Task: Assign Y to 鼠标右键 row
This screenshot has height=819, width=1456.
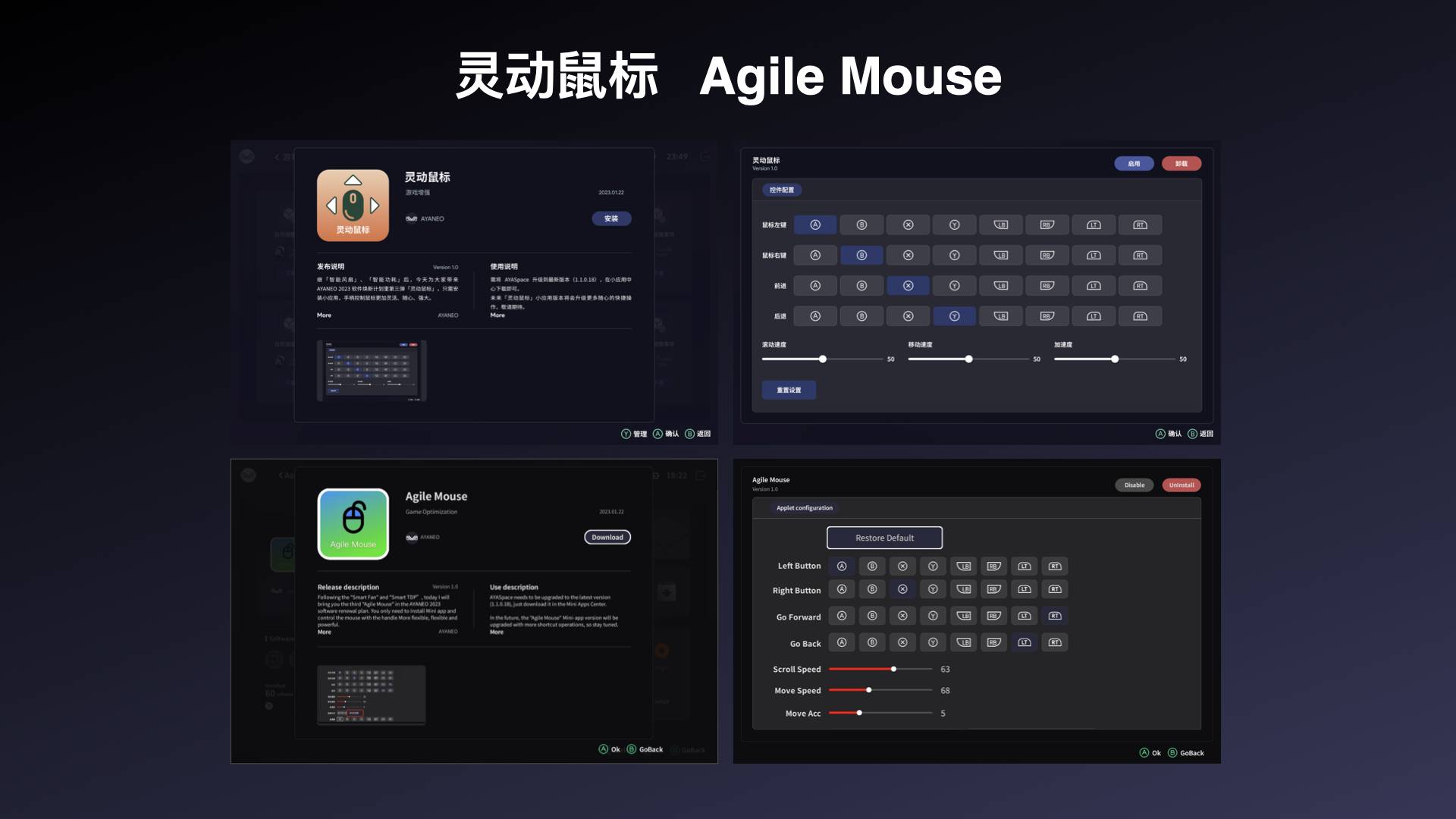Action: pos(955,255)
